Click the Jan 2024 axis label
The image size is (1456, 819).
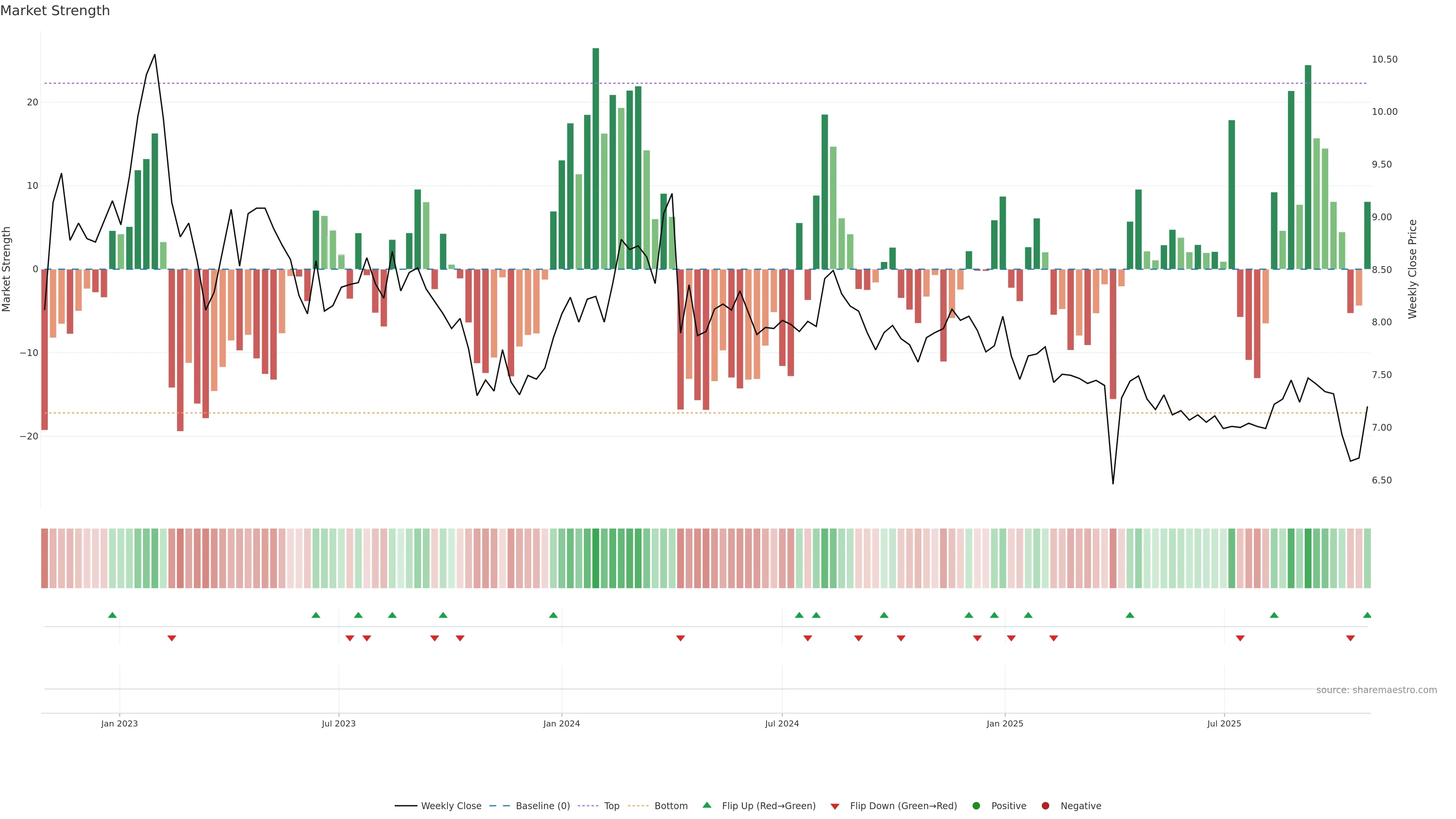(561, 723)
